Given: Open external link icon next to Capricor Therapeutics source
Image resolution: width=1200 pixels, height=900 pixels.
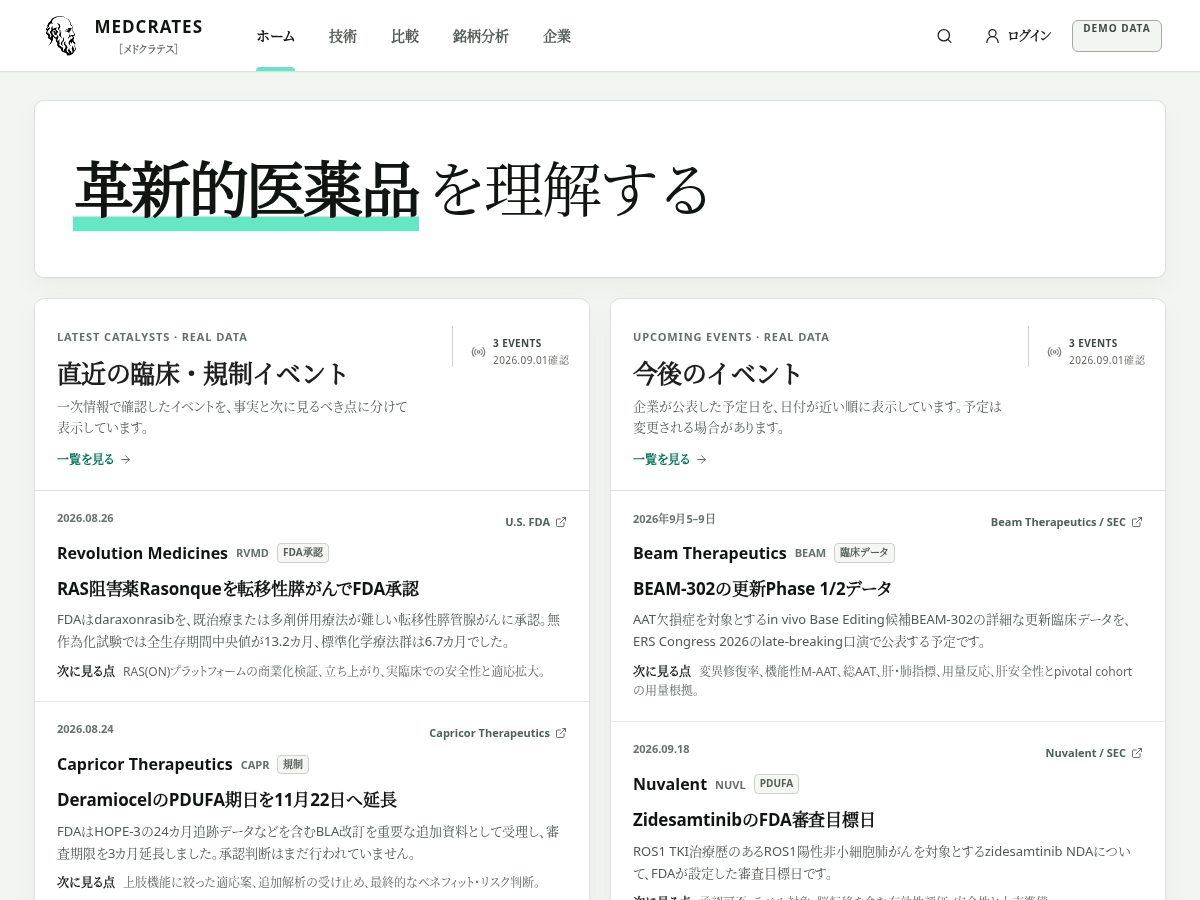Looking at the screenshot, I should [561, 733].
